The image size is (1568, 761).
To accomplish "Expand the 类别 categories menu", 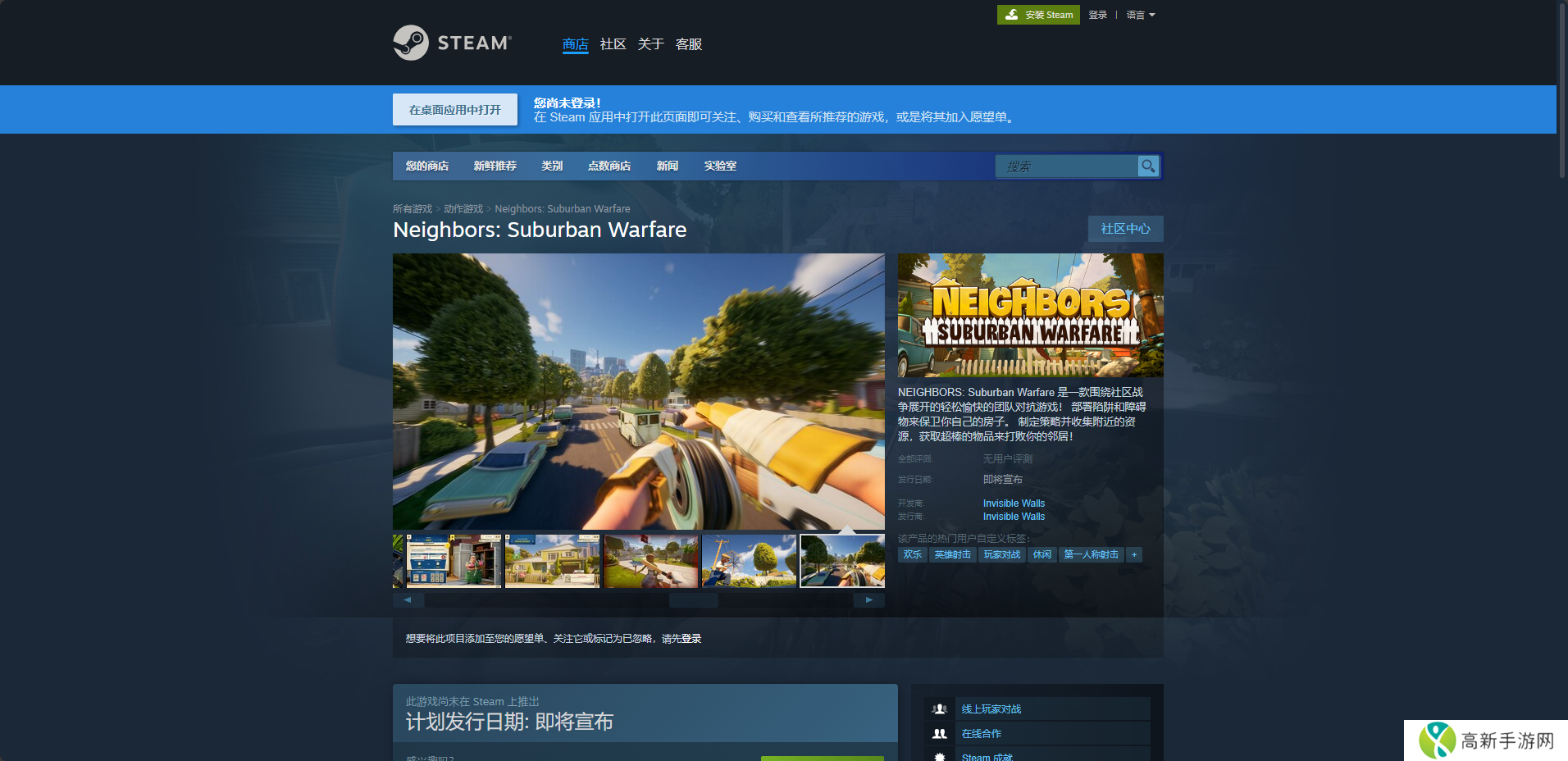I will (x=552, y=166).
